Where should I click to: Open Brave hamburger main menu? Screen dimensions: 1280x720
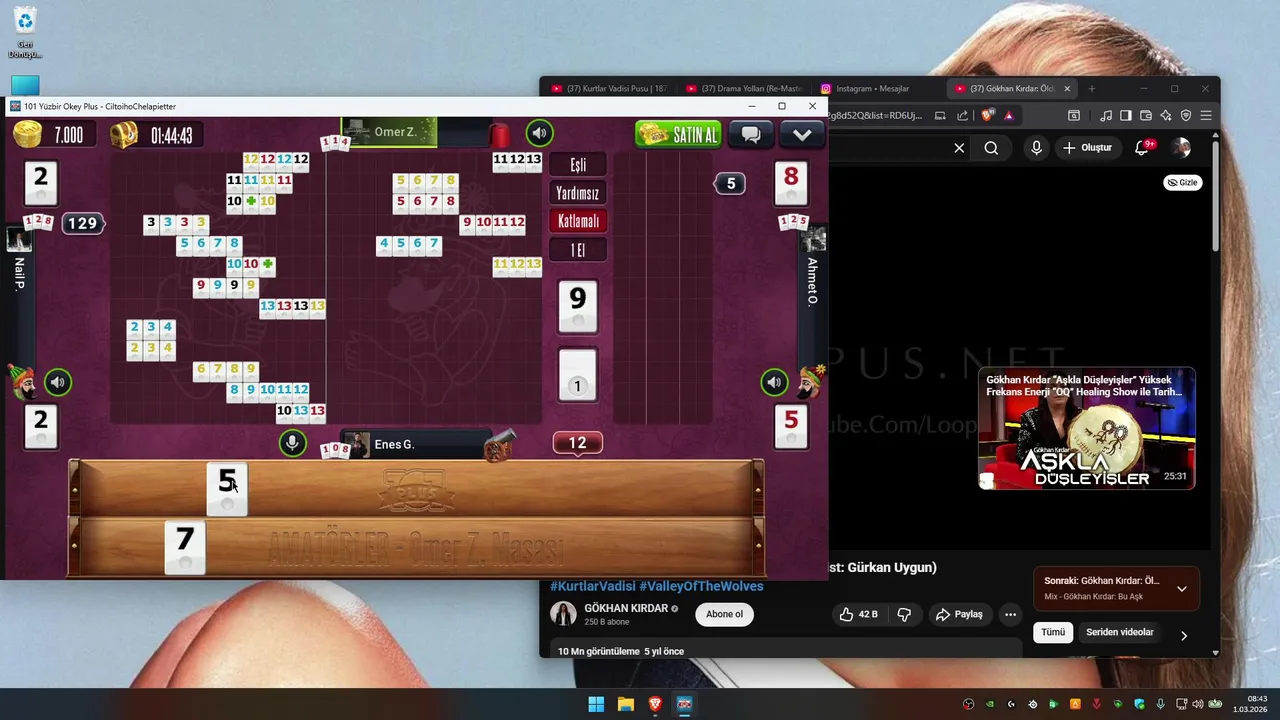pos(1206,116)
